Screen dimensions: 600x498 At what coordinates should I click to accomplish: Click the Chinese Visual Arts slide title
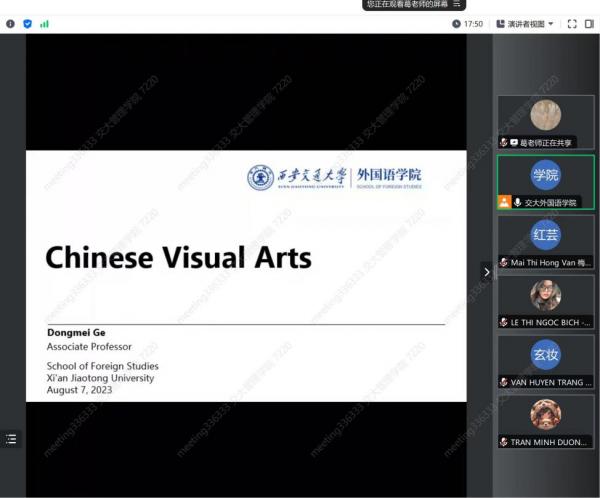click(178, 258)
